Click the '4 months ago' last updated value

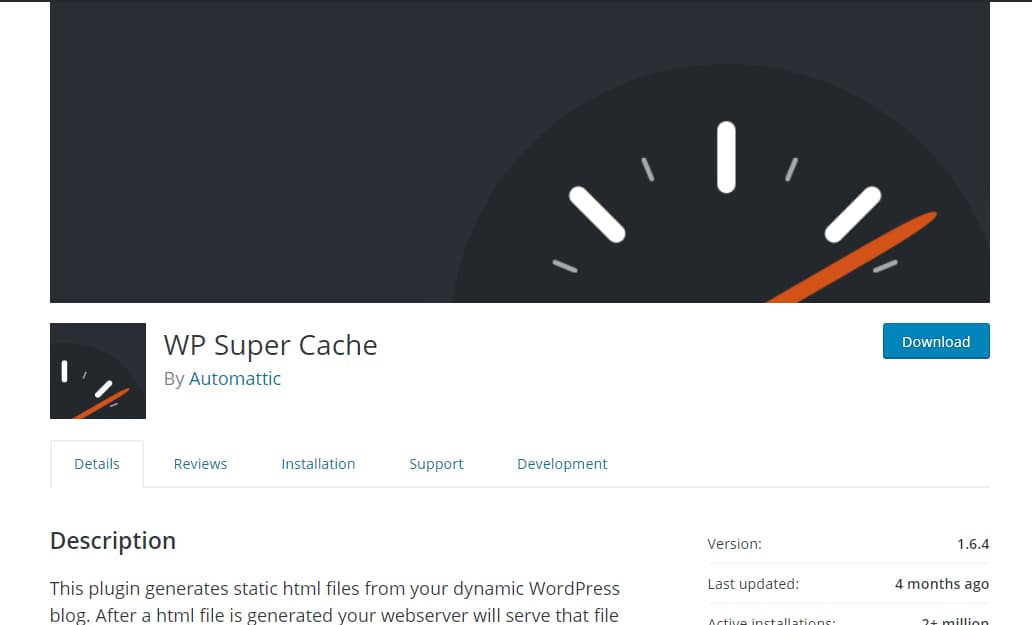(941, 583)
